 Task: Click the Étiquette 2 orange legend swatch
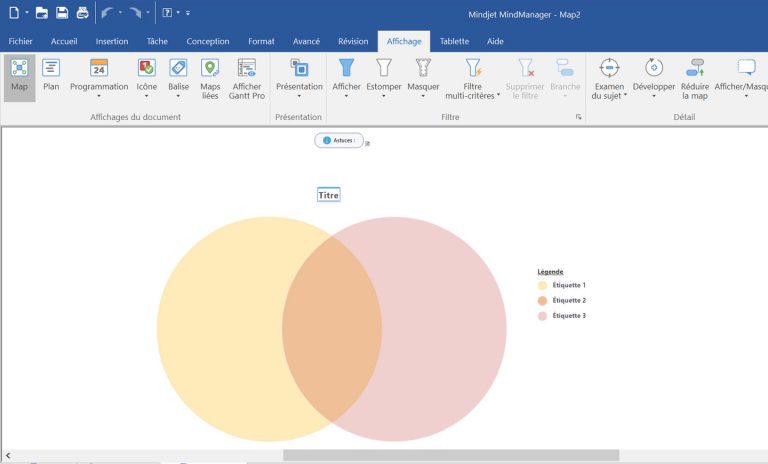(542, 300)
